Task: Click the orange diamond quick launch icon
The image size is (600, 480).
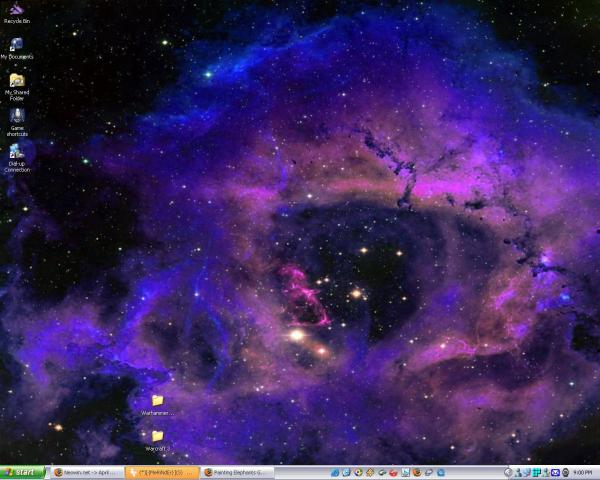Action: [370, 473]
